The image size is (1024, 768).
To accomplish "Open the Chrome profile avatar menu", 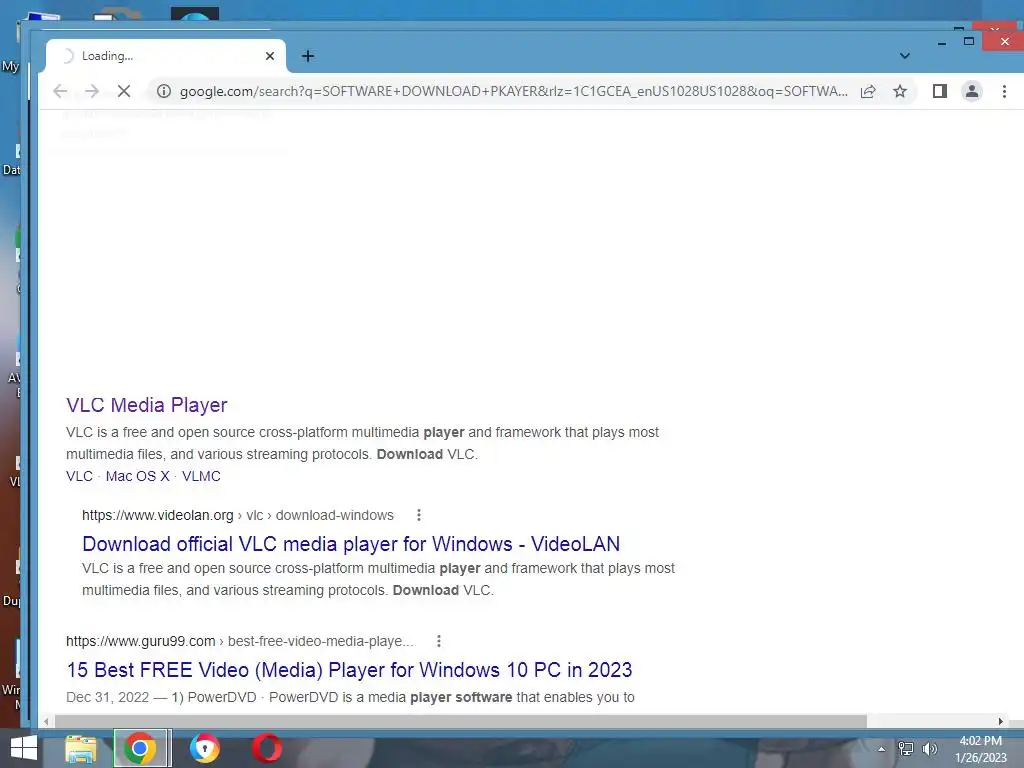I will 972,91.
